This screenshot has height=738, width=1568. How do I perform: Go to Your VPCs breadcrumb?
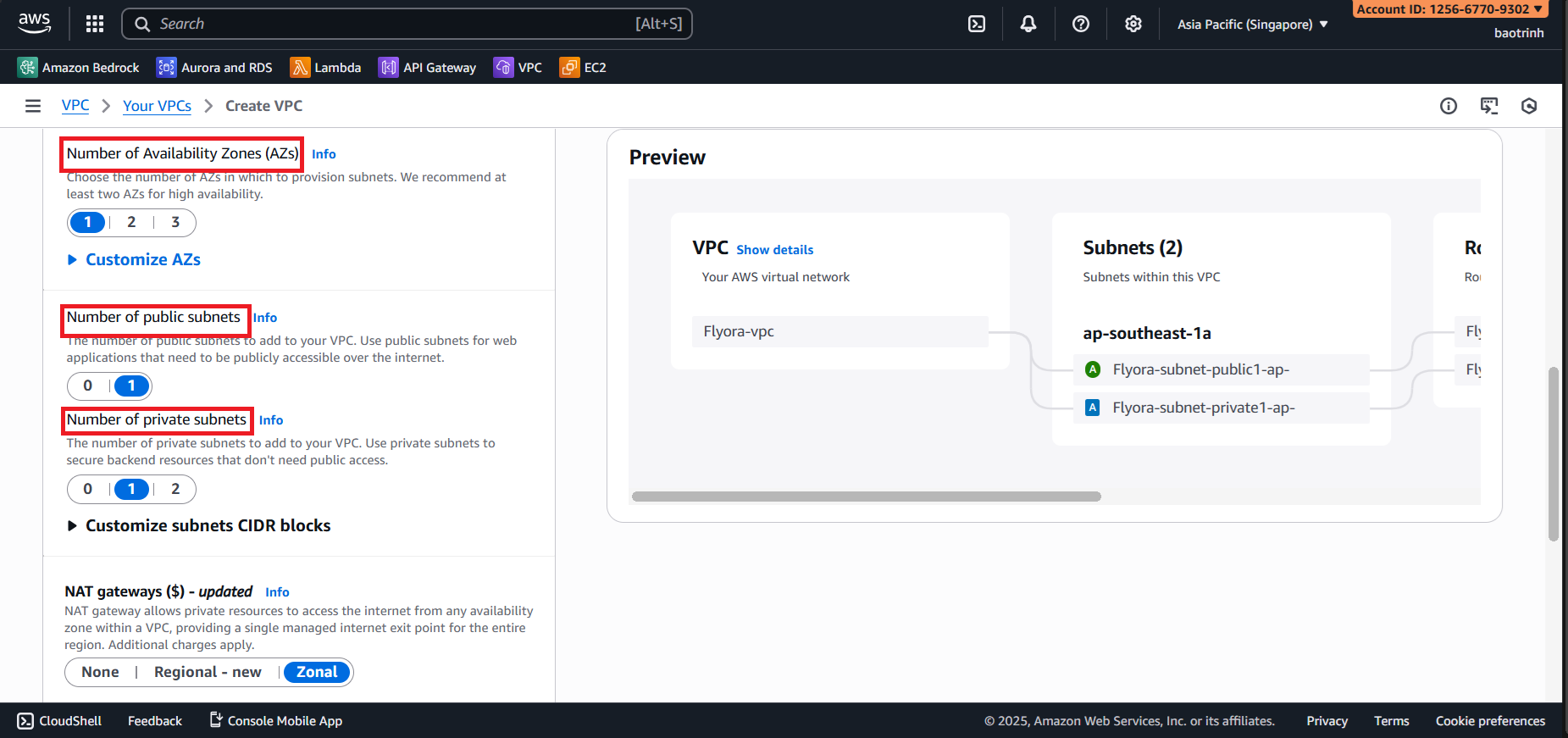point(157,106)
